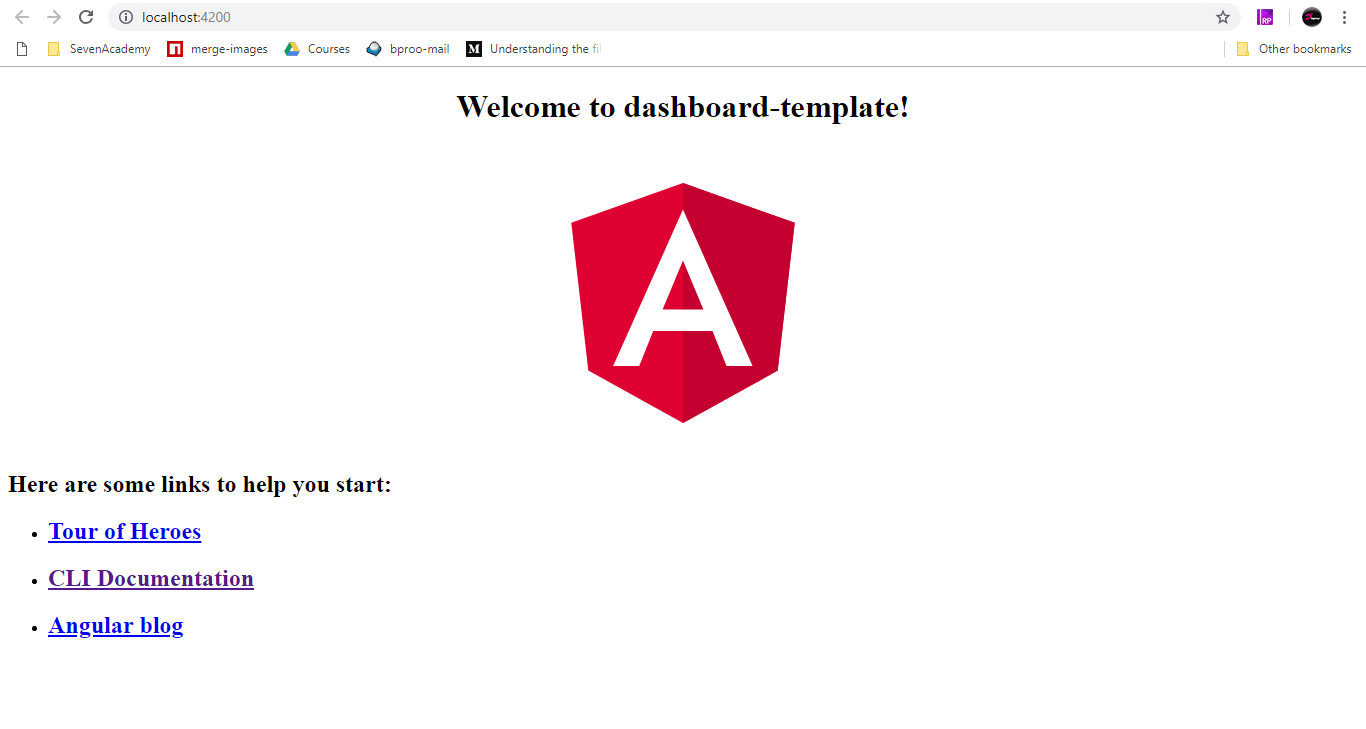Open the Axure RP extension icon

click(x=1265, y=17)
